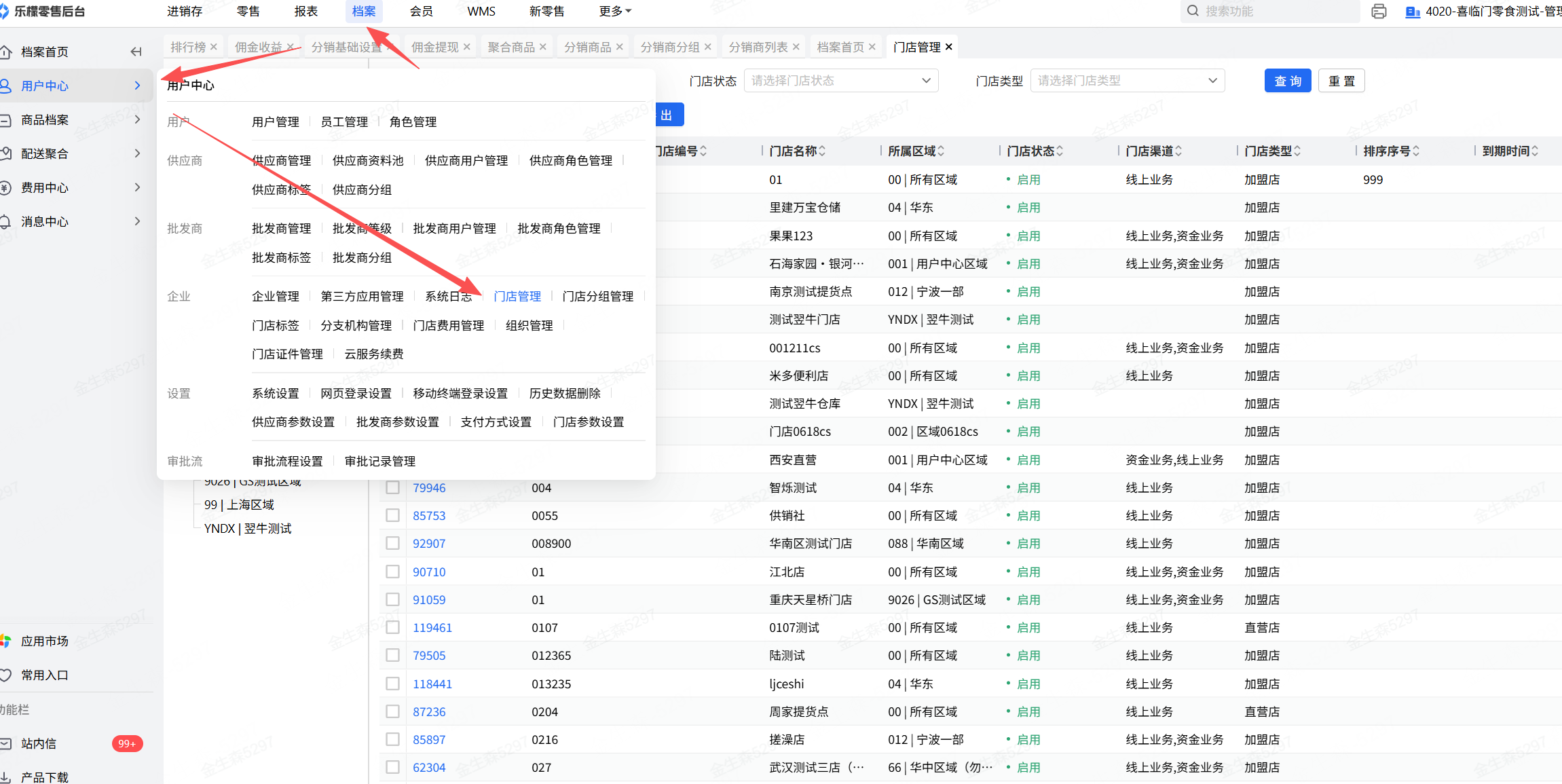This screenshot has height=784, width=1562.
Task: Open 站内信 inbox icon in sidebar
Action: [x=5, y=743]
